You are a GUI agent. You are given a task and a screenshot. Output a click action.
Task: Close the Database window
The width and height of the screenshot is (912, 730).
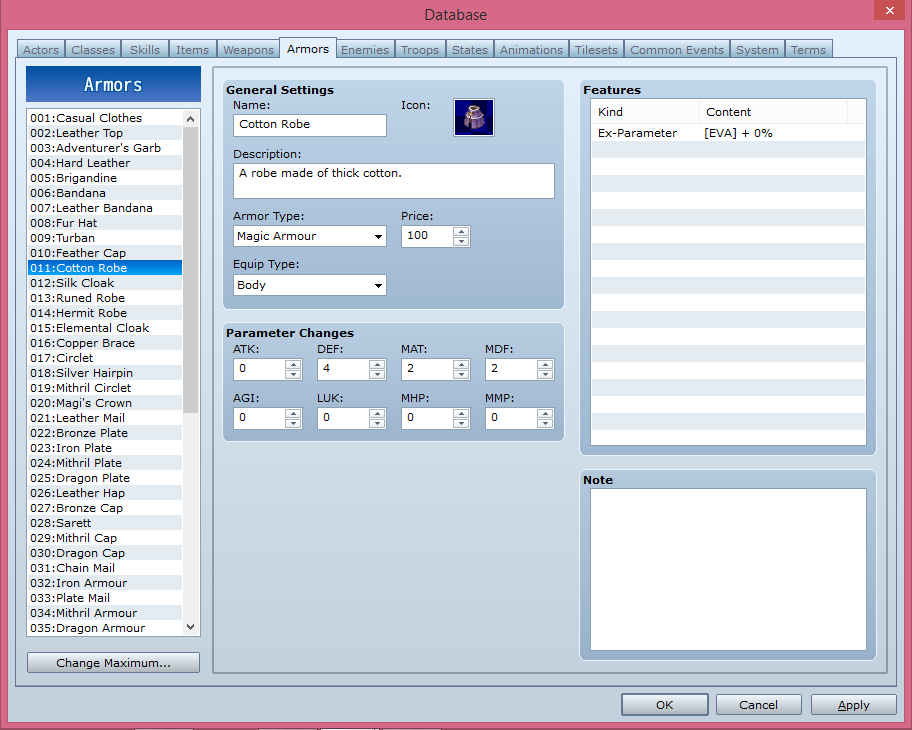pos(889,10)
